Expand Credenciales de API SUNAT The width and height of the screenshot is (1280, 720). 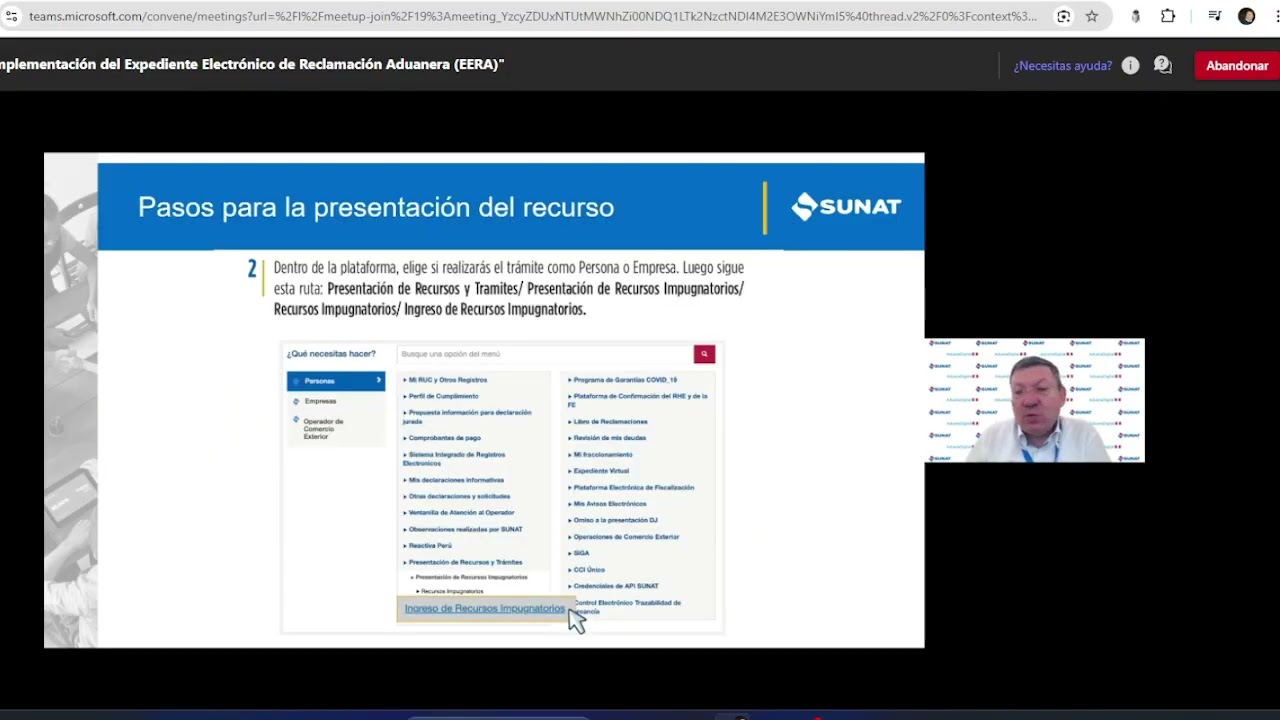pyautogui.click(x=615, y=586)
